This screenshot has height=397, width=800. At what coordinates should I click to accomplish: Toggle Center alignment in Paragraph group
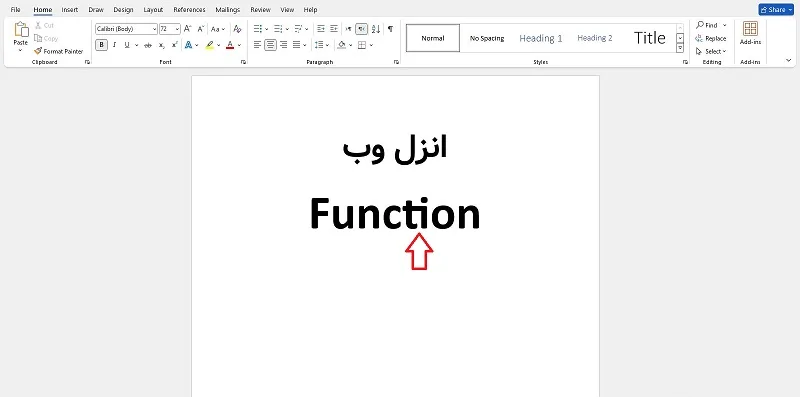coord(270,45)
